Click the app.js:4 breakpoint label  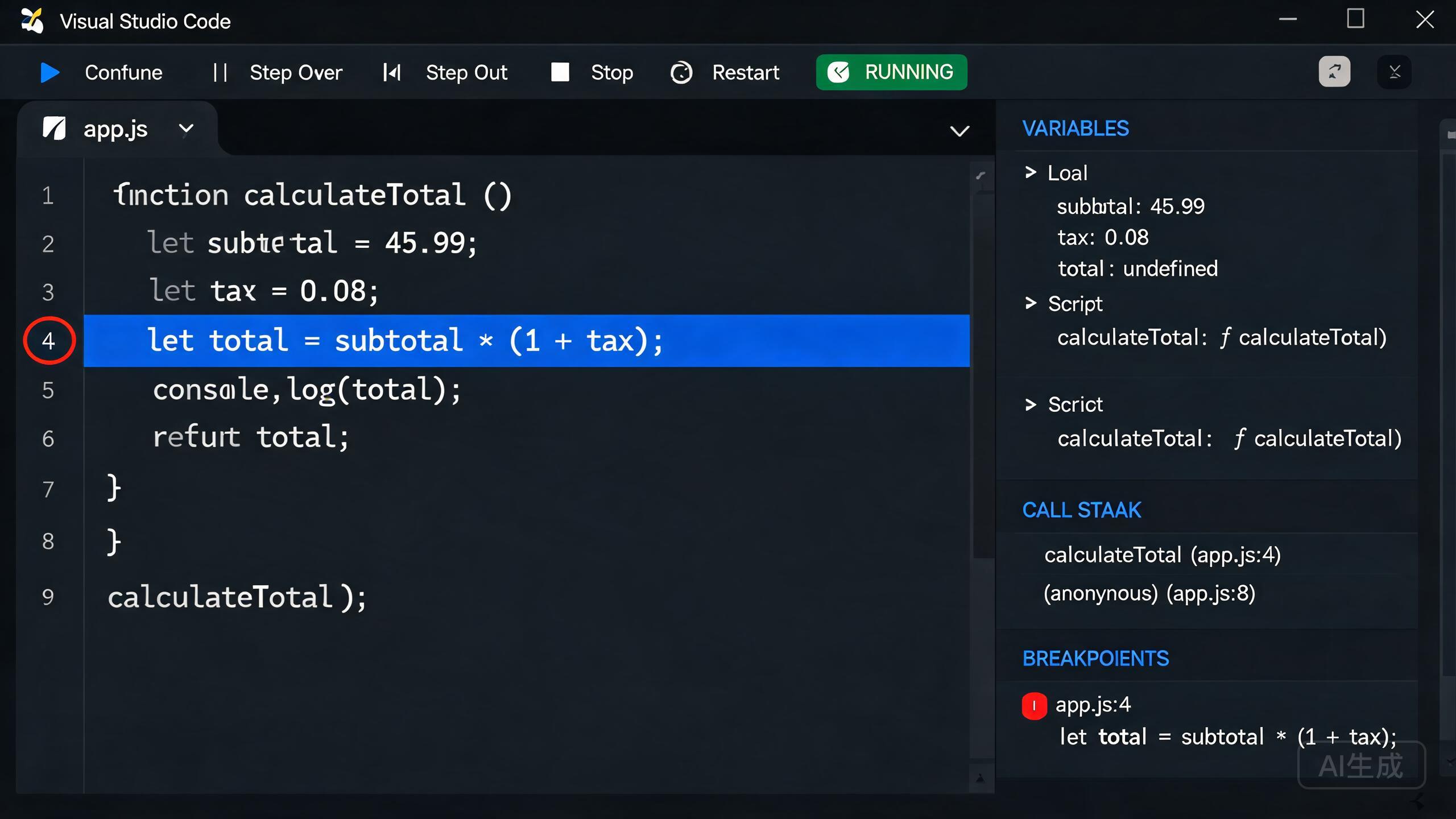pos(1093,705)
